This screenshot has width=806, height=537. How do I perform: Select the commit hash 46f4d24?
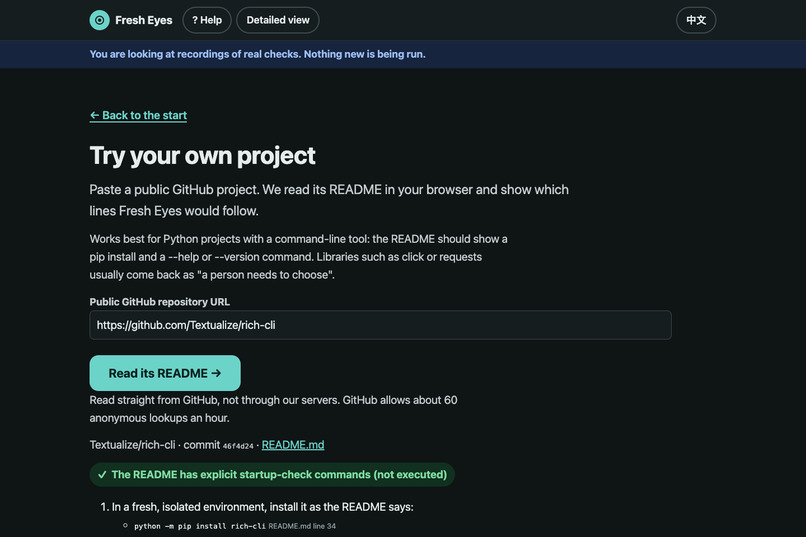tap(238, 446)
